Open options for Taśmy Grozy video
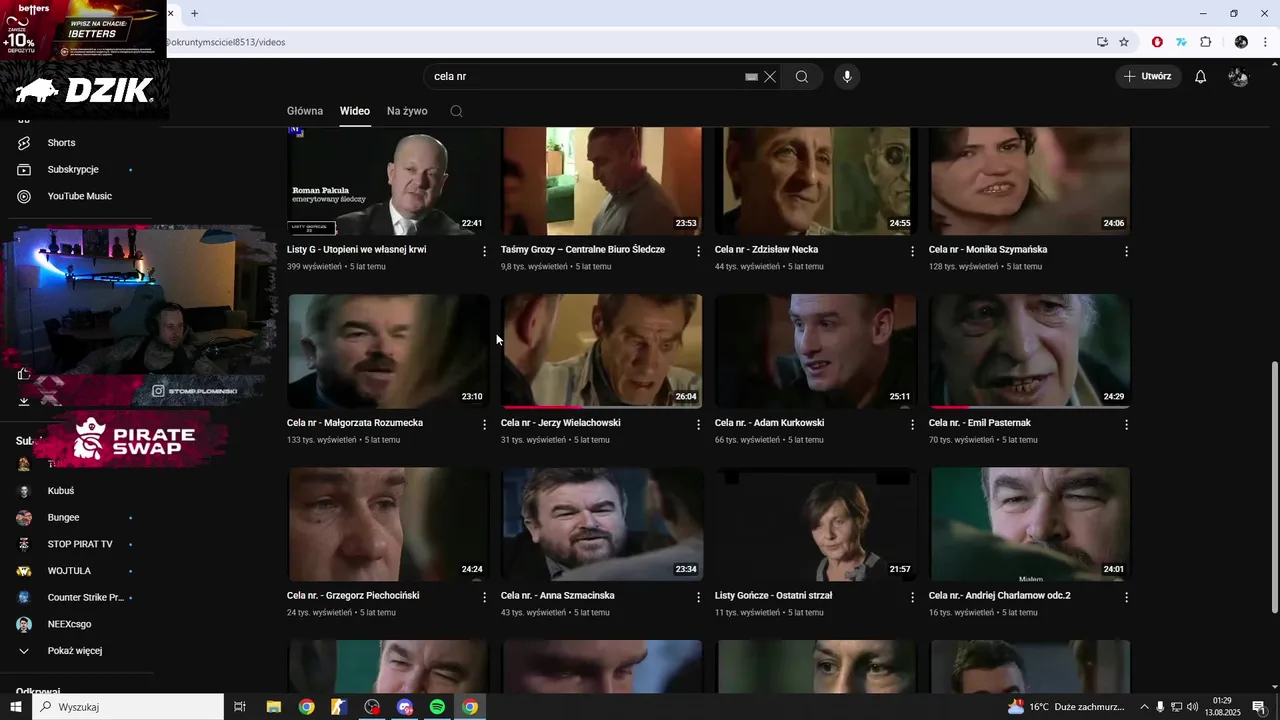This screenshot has height=720, width=1280. click(699, 251)
